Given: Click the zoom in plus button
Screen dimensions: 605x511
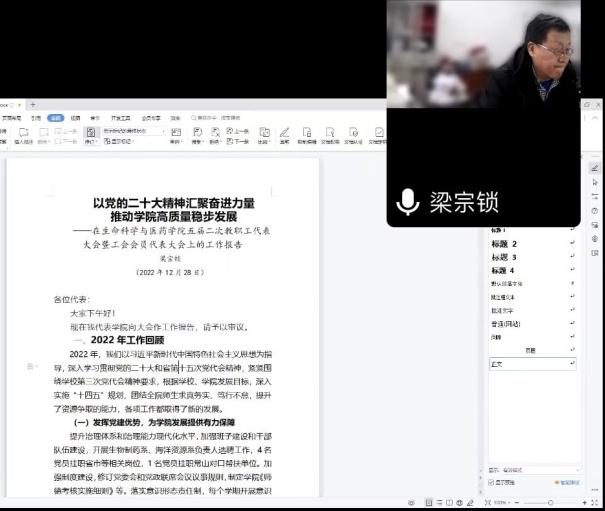Looking at the screenshot, I should [x=585, y=503].
